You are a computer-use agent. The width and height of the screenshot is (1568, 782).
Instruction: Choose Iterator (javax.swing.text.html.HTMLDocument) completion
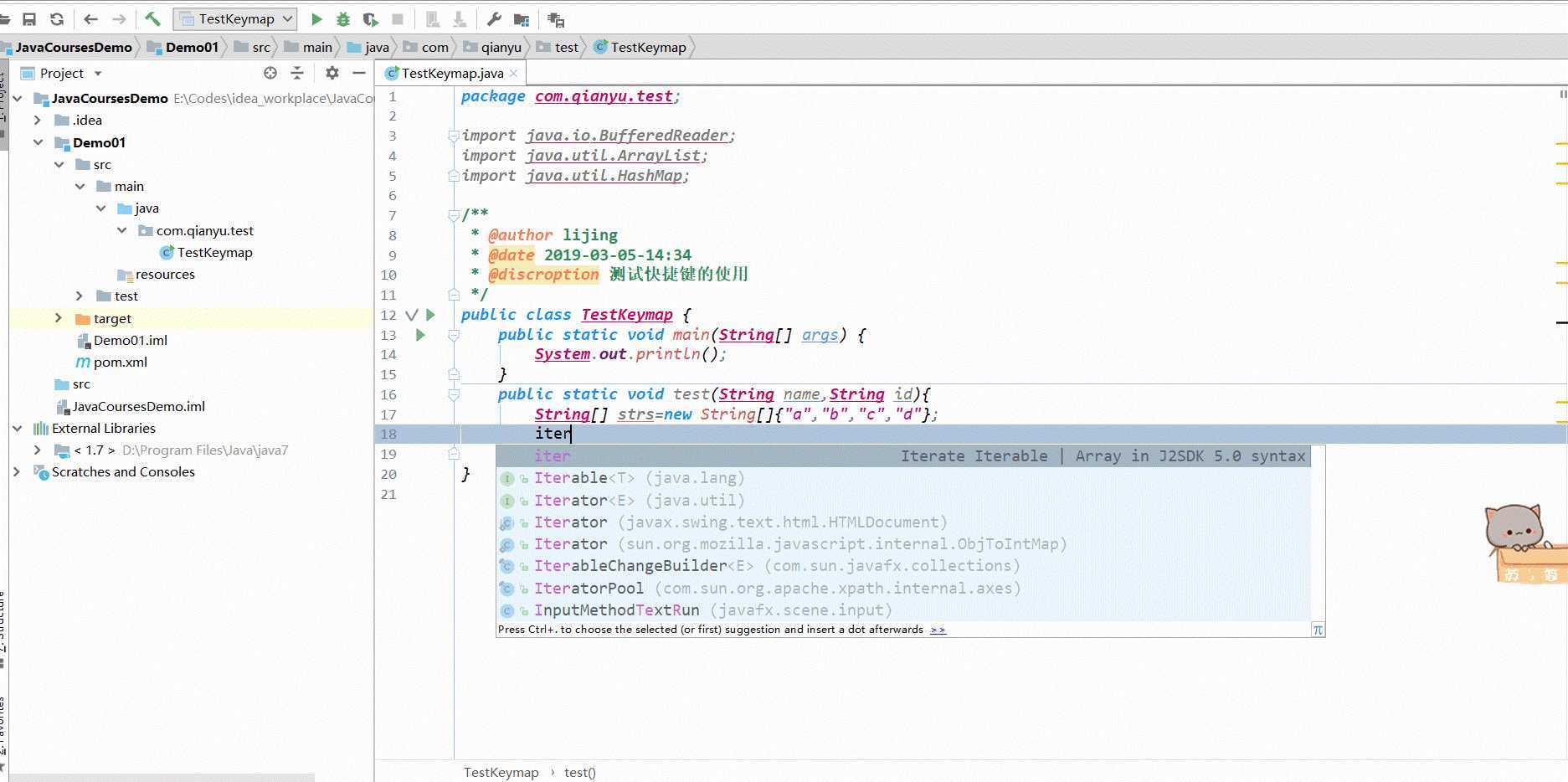(x=903, y=522)
